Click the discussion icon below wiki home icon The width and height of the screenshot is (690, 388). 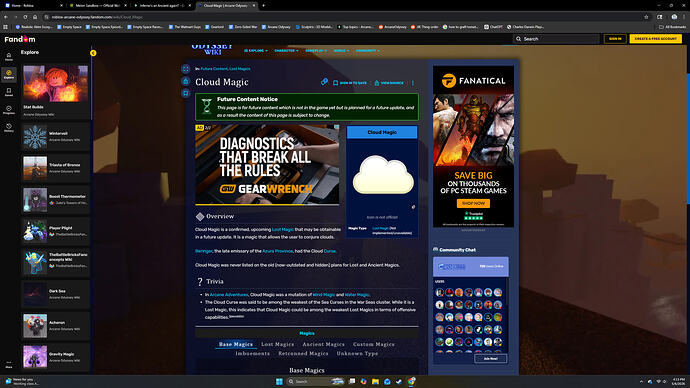186,93
